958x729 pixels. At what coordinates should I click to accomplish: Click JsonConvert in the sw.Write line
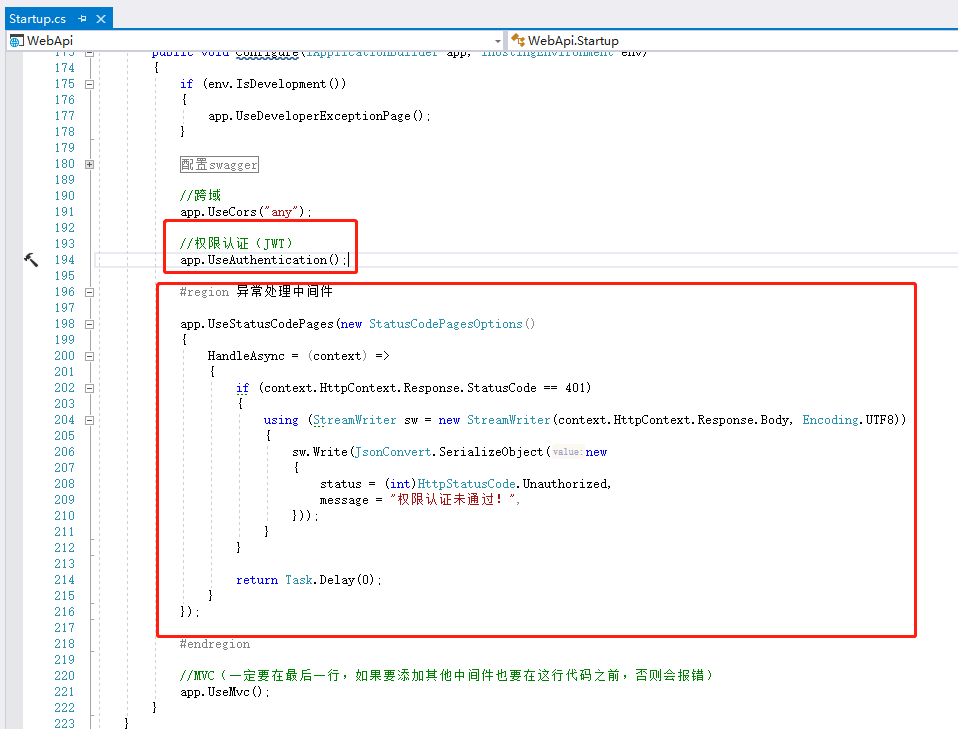(x=393, y=452)
